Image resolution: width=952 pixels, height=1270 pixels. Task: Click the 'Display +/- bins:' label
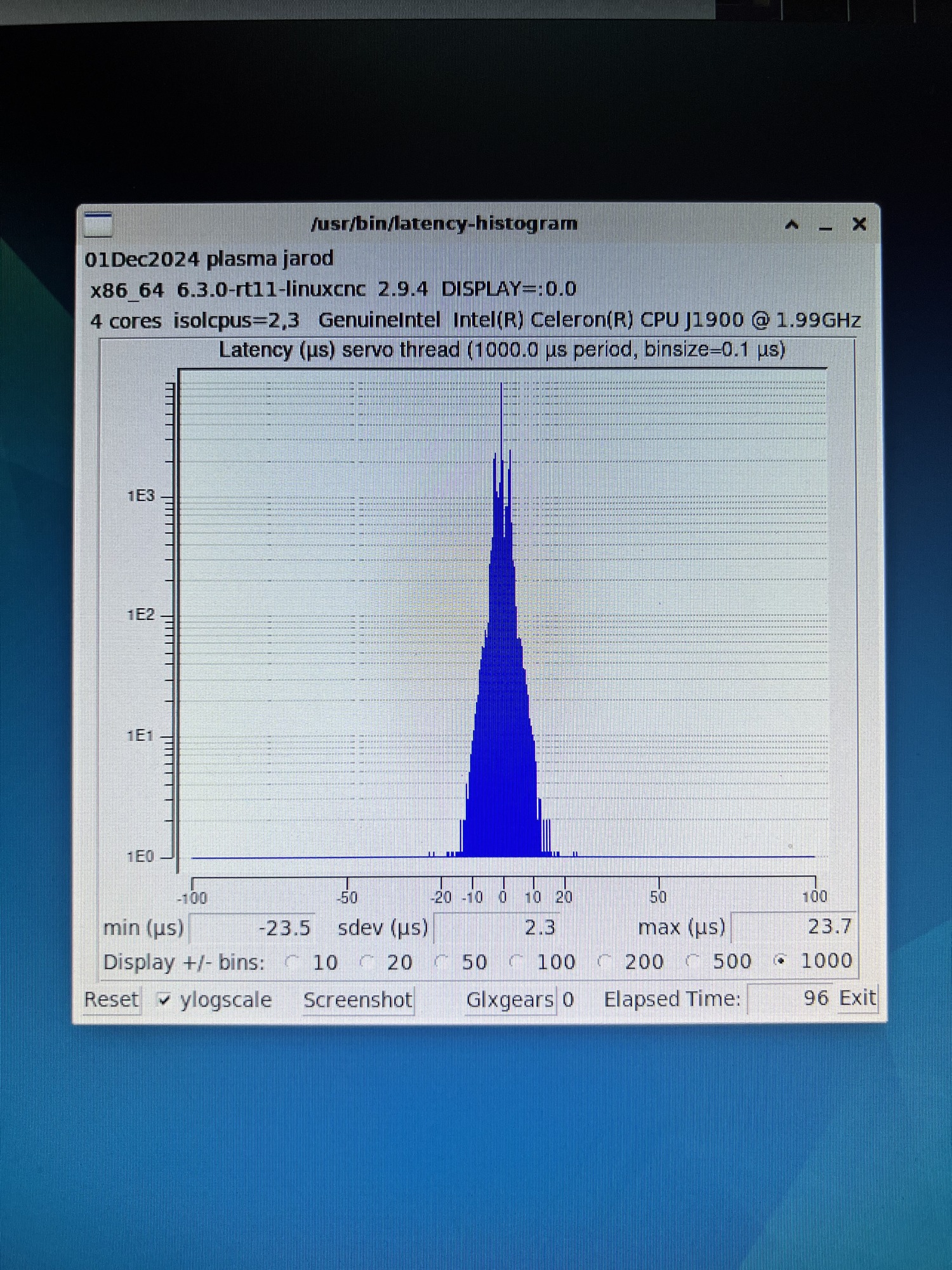184,963
